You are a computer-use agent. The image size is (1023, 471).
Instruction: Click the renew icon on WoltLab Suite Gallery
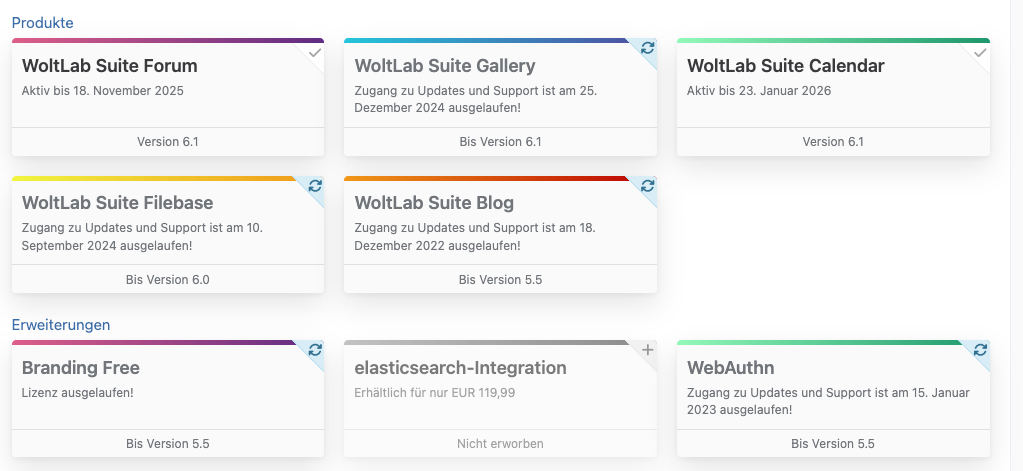(x=648, y=48)
